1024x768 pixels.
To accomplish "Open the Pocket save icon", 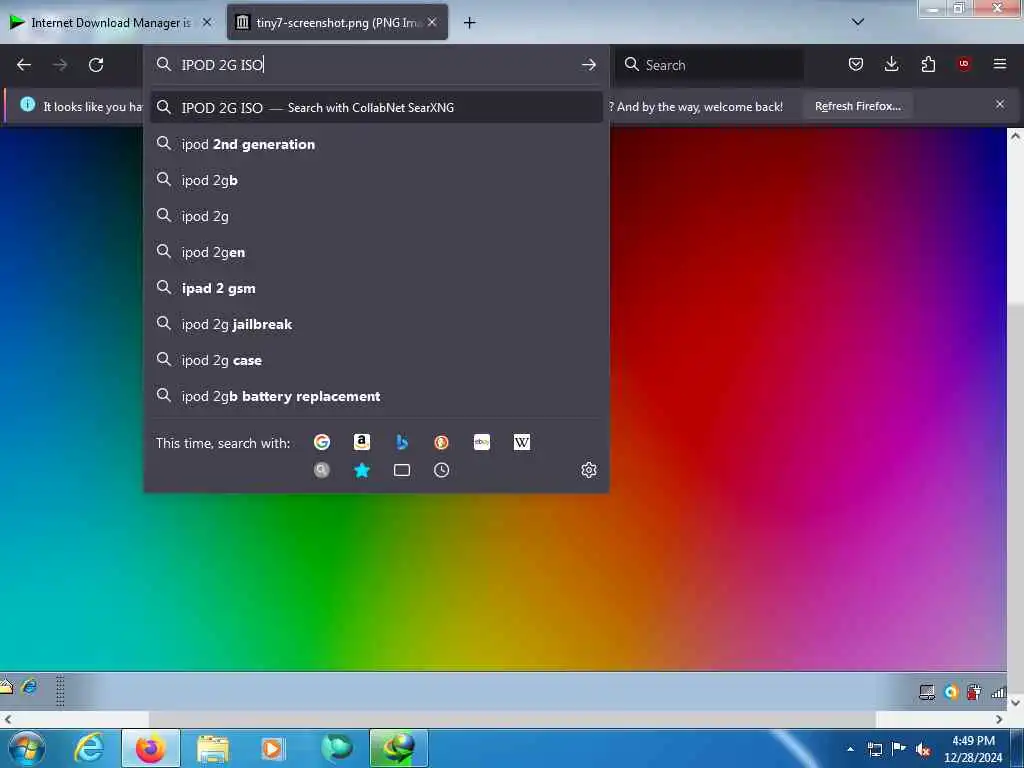I will coord(856,64).
